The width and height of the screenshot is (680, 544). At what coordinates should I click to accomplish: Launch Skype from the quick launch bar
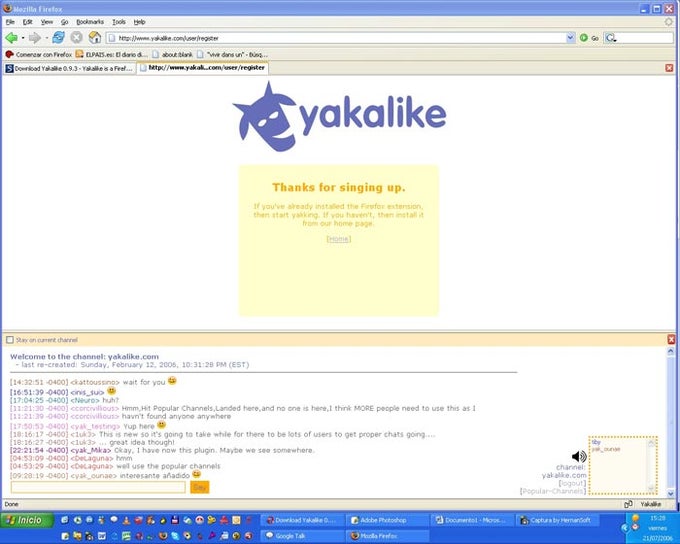click(x=175, y=536)
